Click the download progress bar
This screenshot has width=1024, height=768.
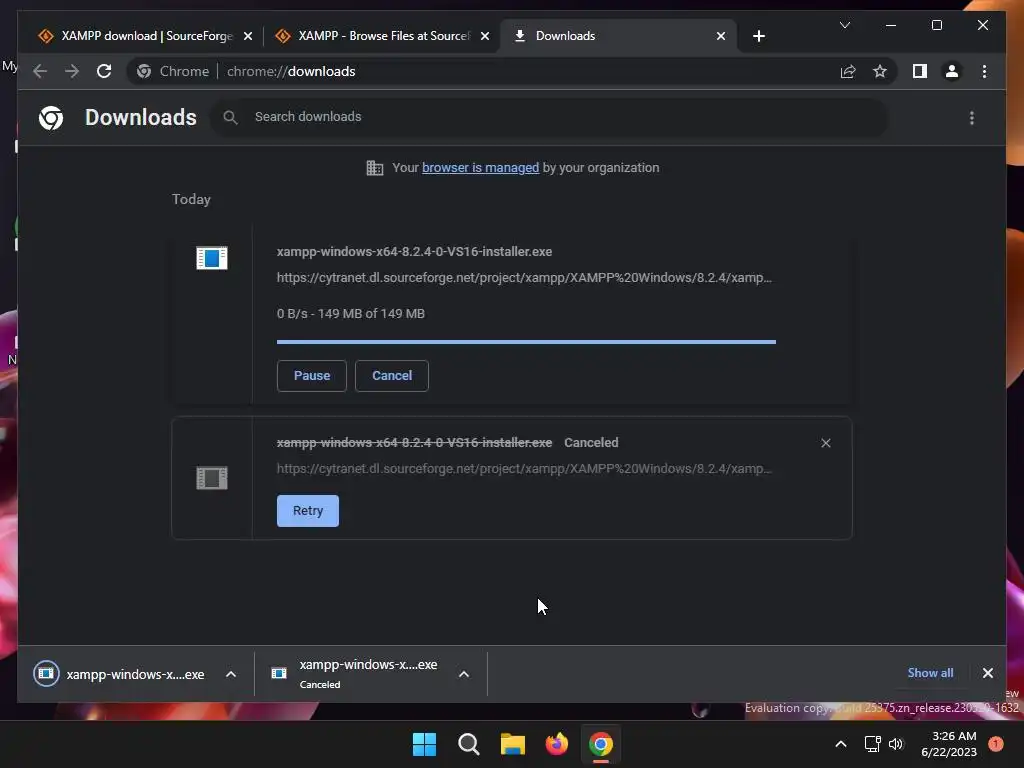coord(526,342)
